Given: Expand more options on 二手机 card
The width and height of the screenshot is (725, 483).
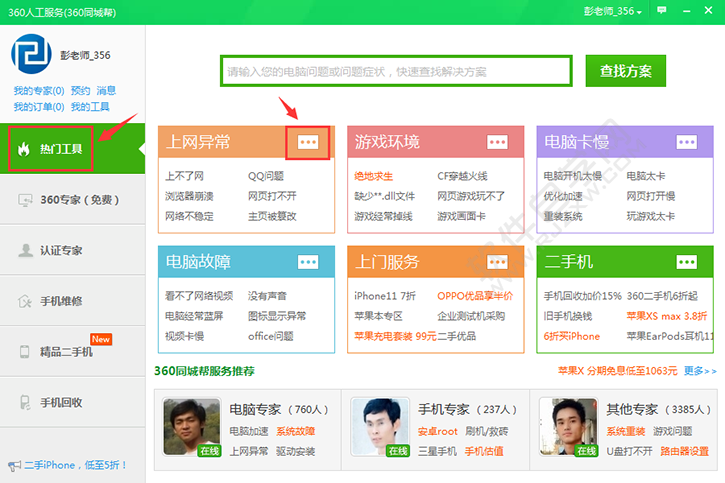Looking at the screenshot, I should click(x=687, y=262).
